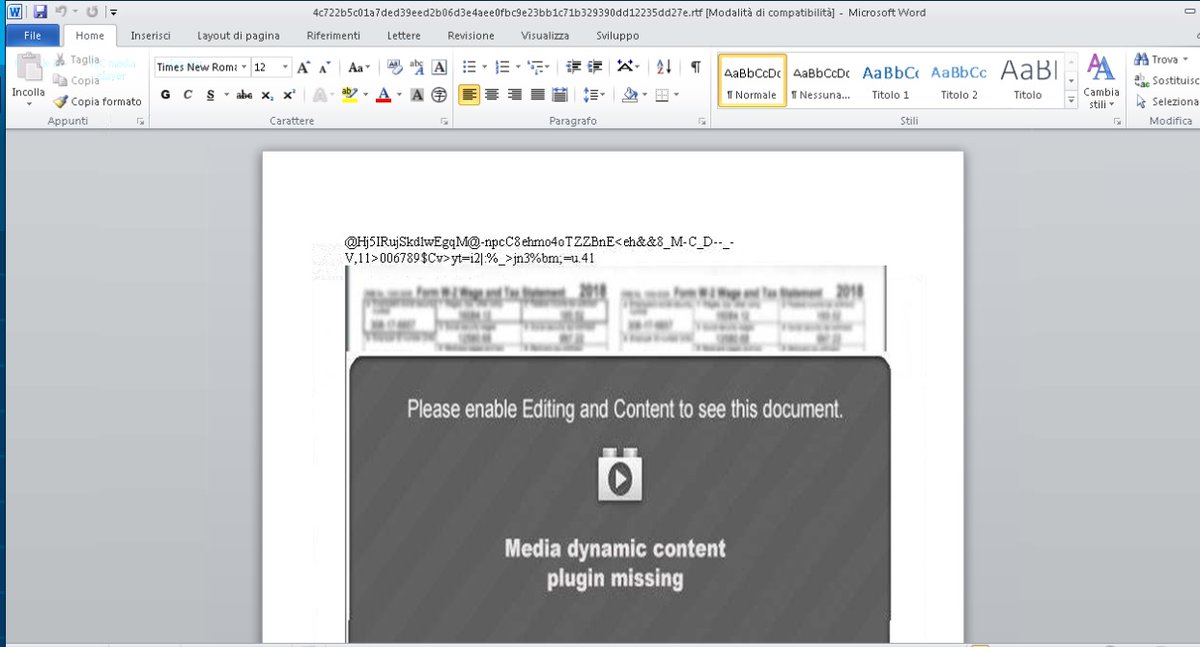Click the enclosed characters icon
The width and height of the screenshot is (1200, 647).
click(x=438, y=95)
